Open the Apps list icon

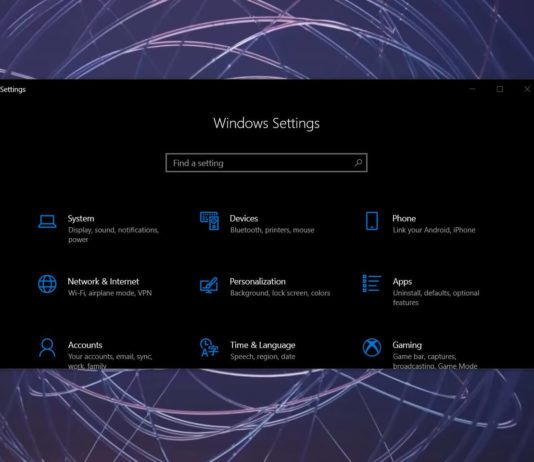372,283
